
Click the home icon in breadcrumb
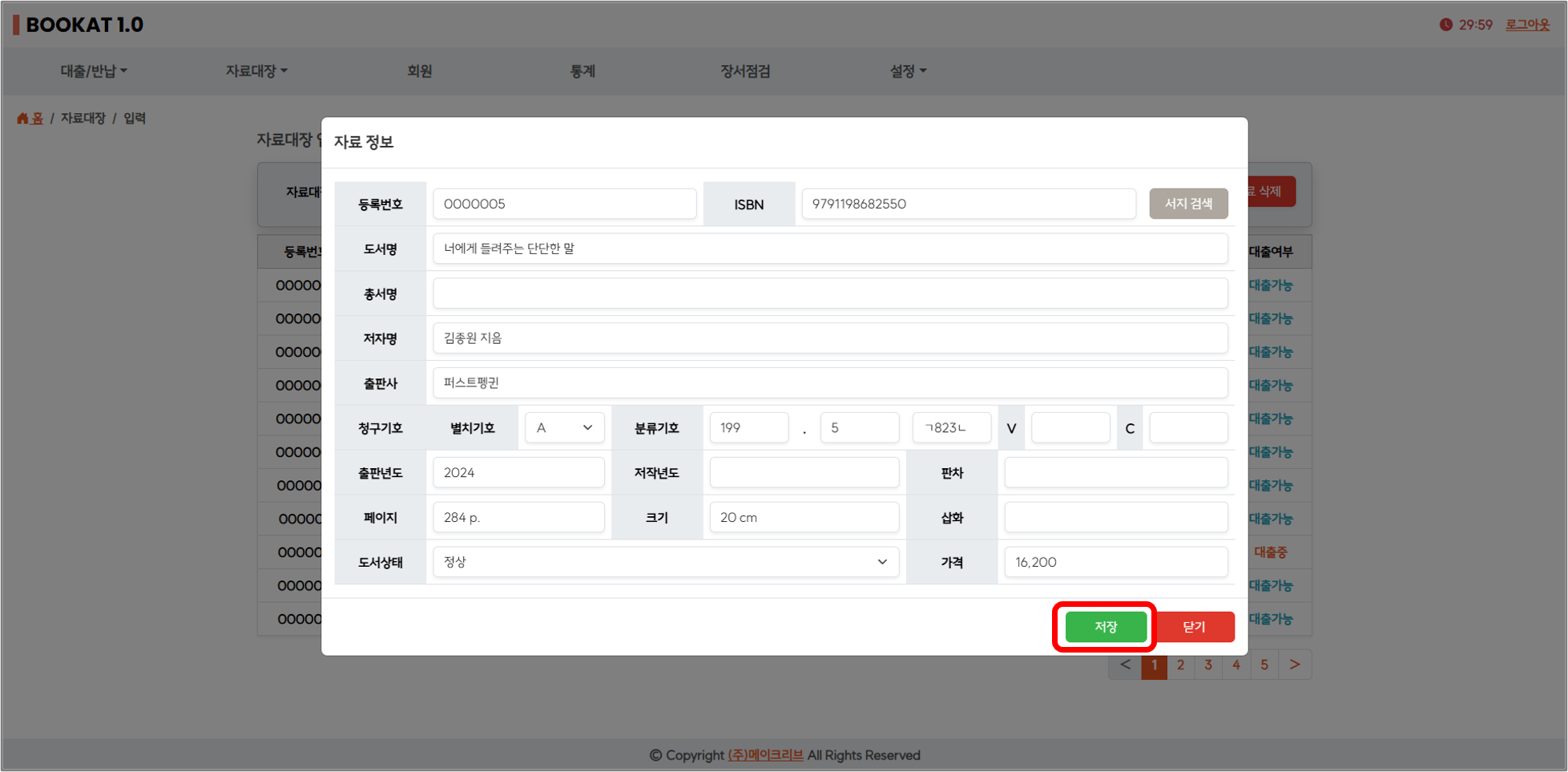(23, 119)
